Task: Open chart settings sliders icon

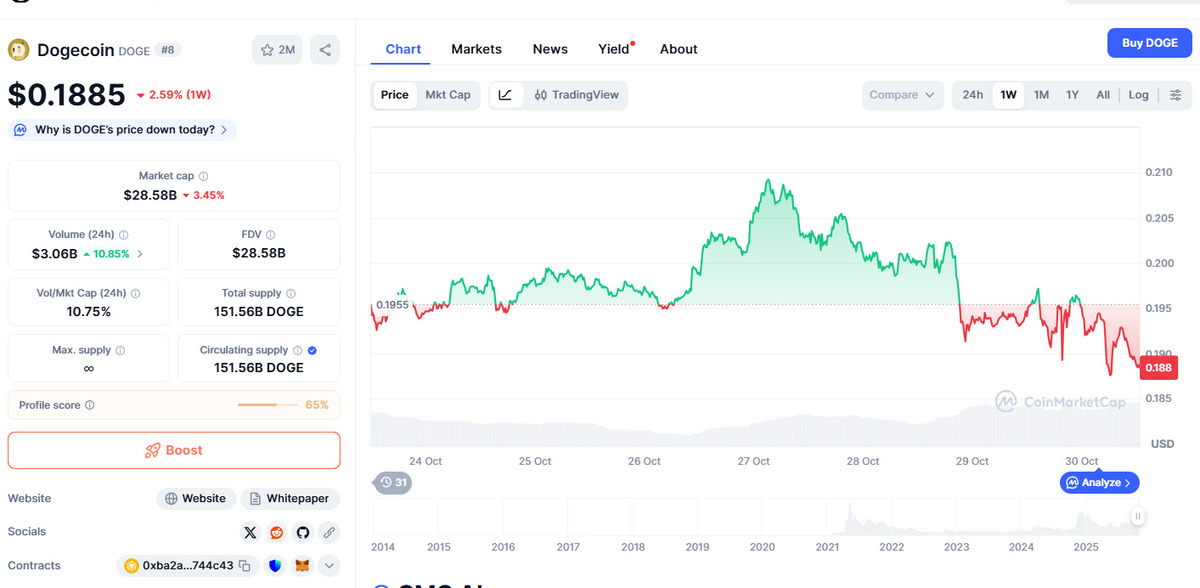Action: pos(1176,95)
